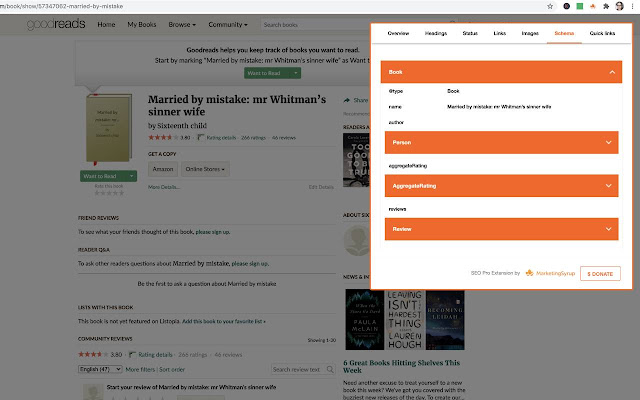This screenshot has height=400, width=640.
Task: Click Want to Read in the top banner
Action: [267, 73]
